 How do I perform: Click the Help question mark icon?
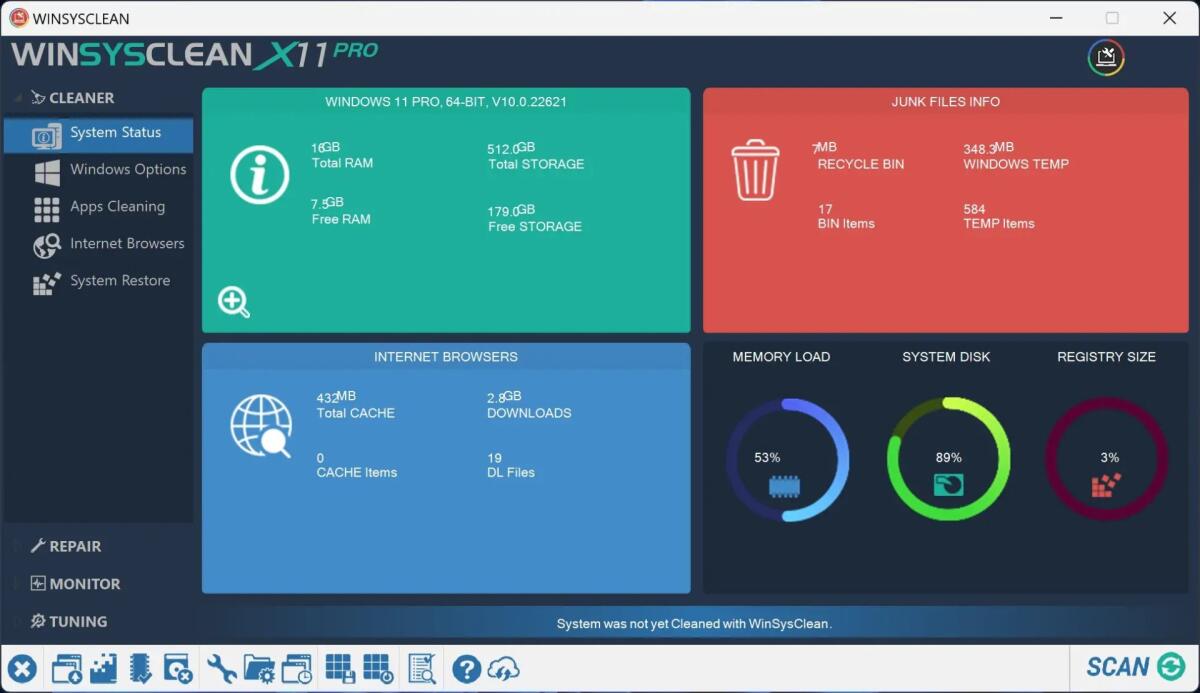coord(466,668)
